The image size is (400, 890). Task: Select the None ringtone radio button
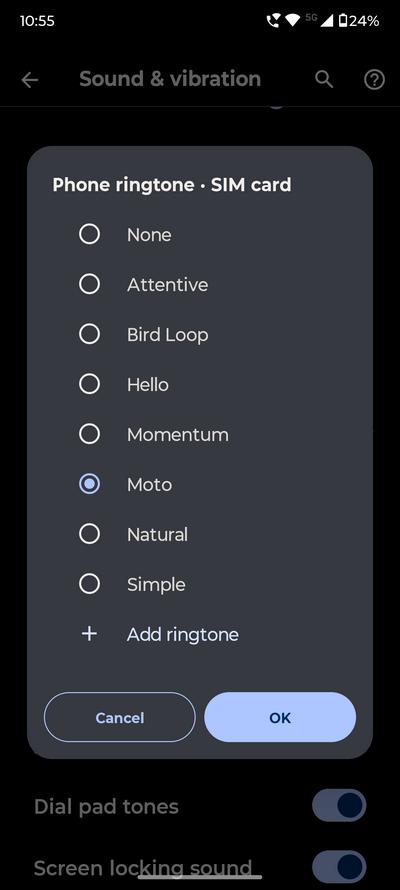coord(89,234)
